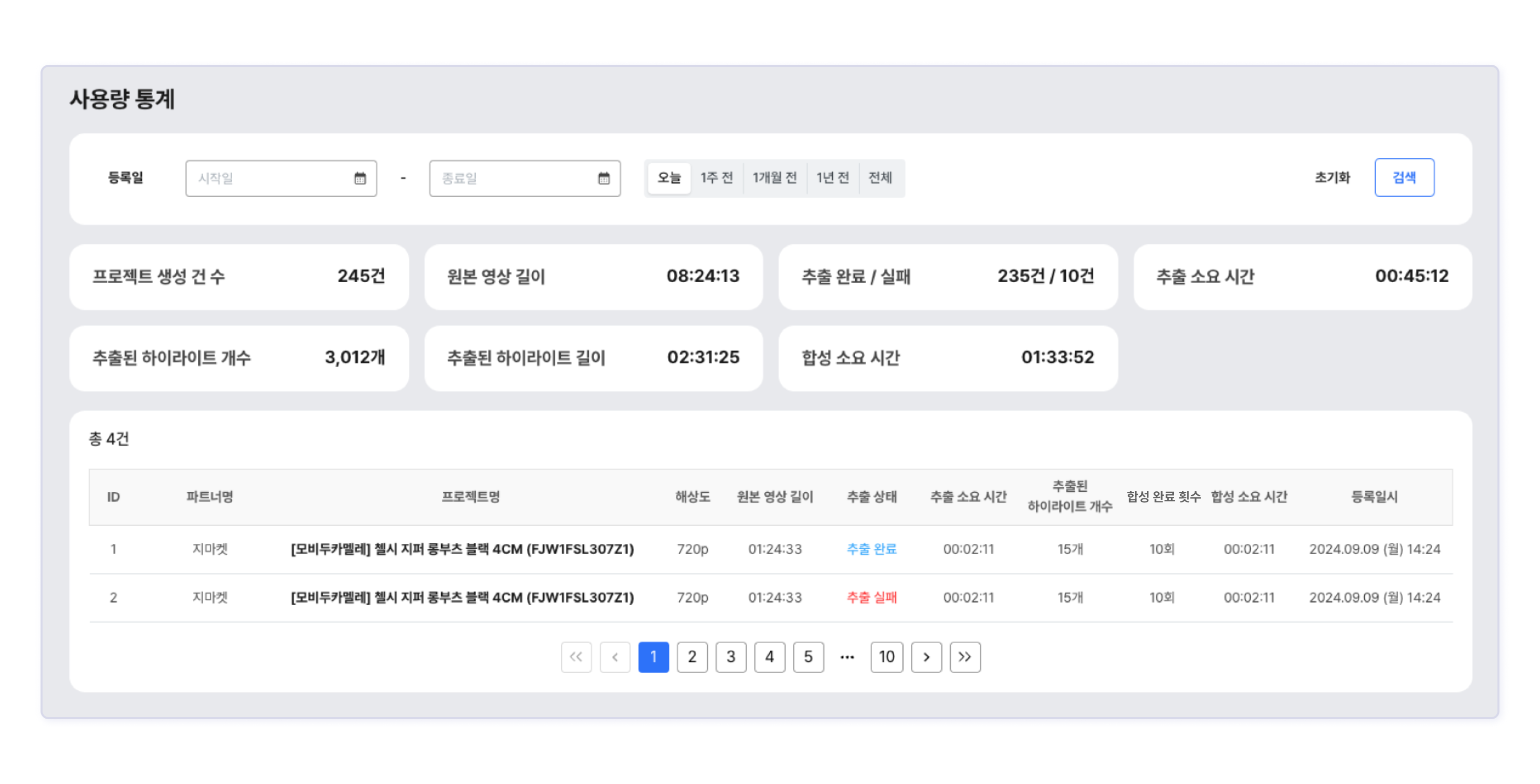The width and height of the screenshot is (1540, 784).
Task: Select the 오늘 date range option
Action: tap(669, 177)
